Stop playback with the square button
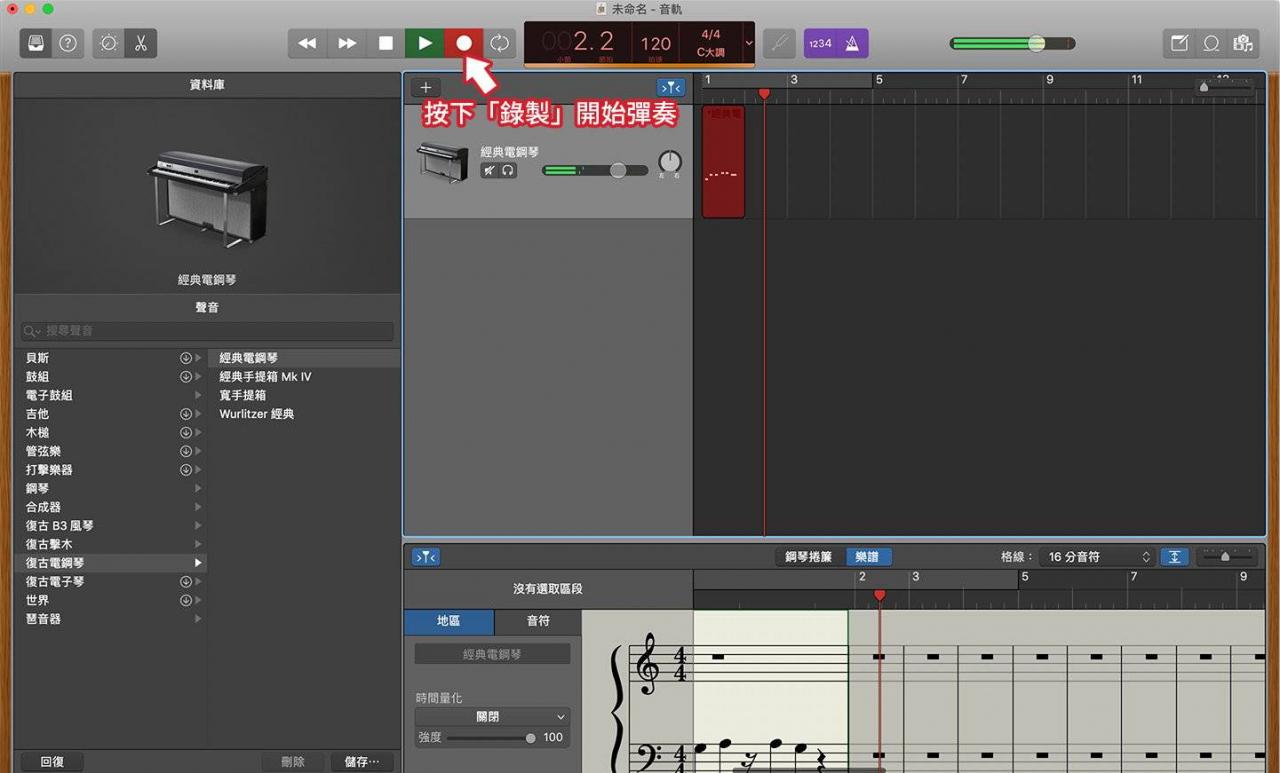This screenshot has height=773, width=1280. 386,43
